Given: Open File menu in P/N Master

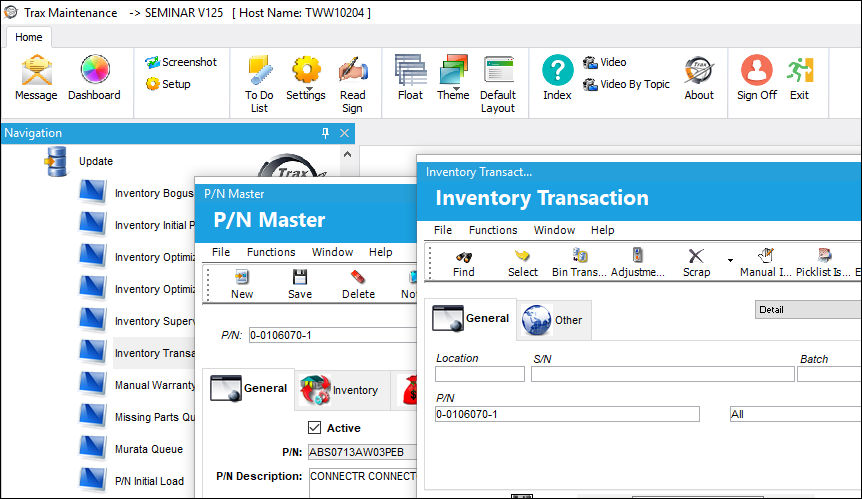Looking at the screenshot, I should (221, 252).
